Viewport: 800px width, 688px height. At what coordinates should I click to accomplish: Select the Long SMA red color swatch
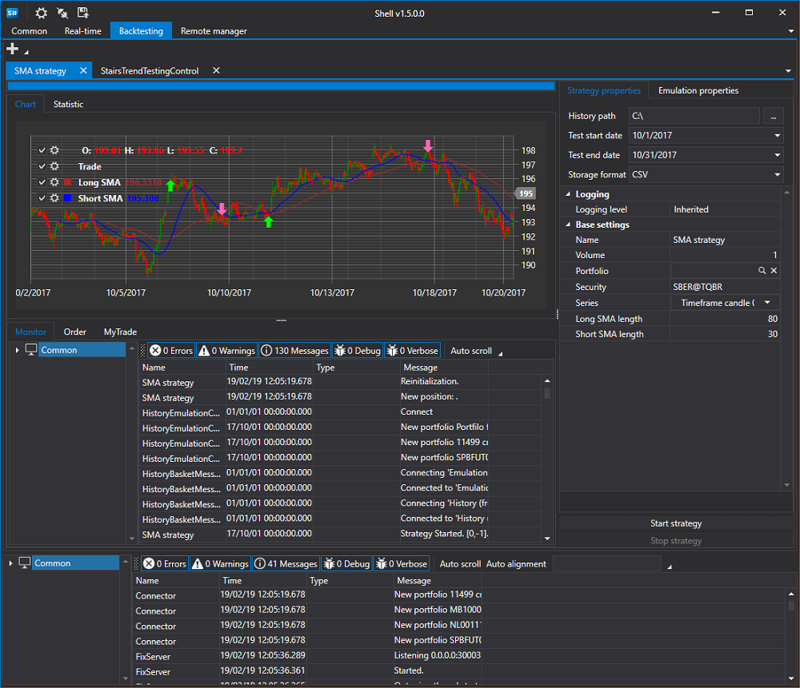coord(68,183)
